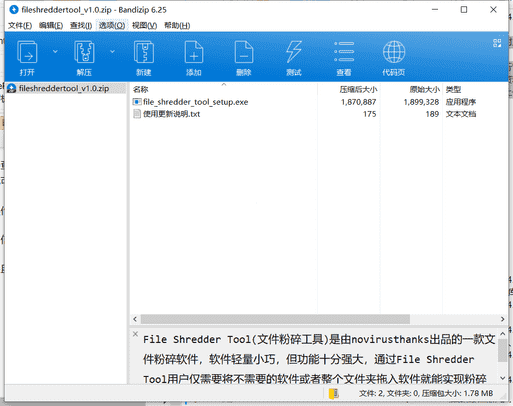
Task: Click the archive icon in status bar
Action: tap(334, 393)
